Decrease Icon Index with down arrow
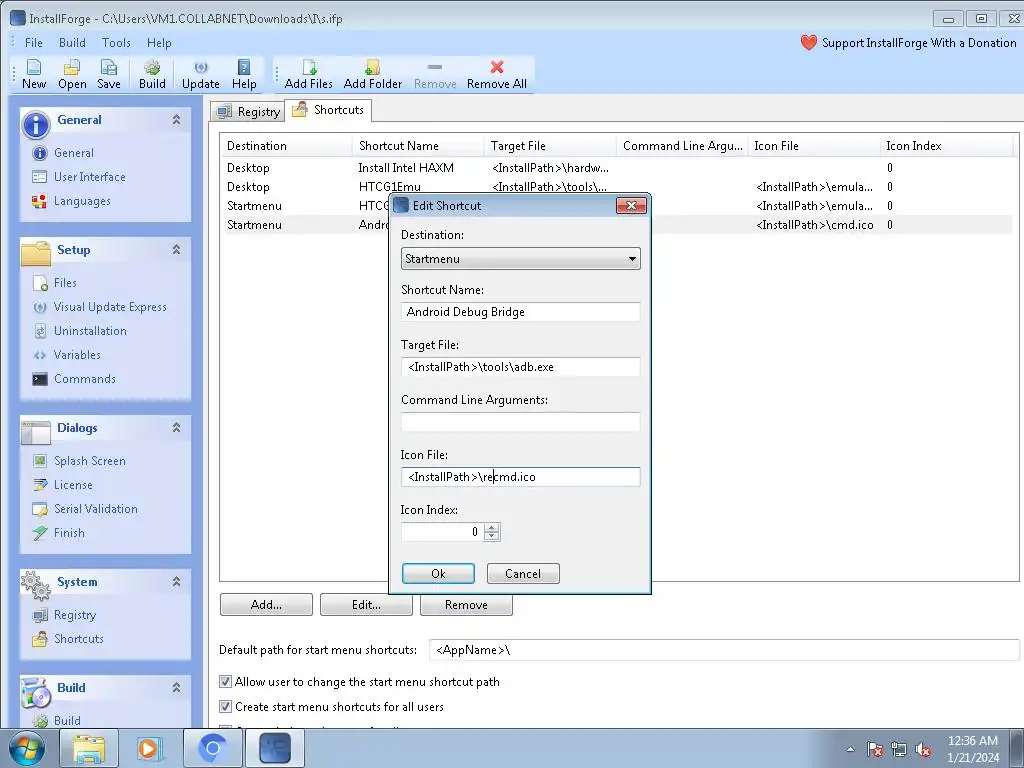The width and height of the screenshot is (1024, 768). point(492,536)
